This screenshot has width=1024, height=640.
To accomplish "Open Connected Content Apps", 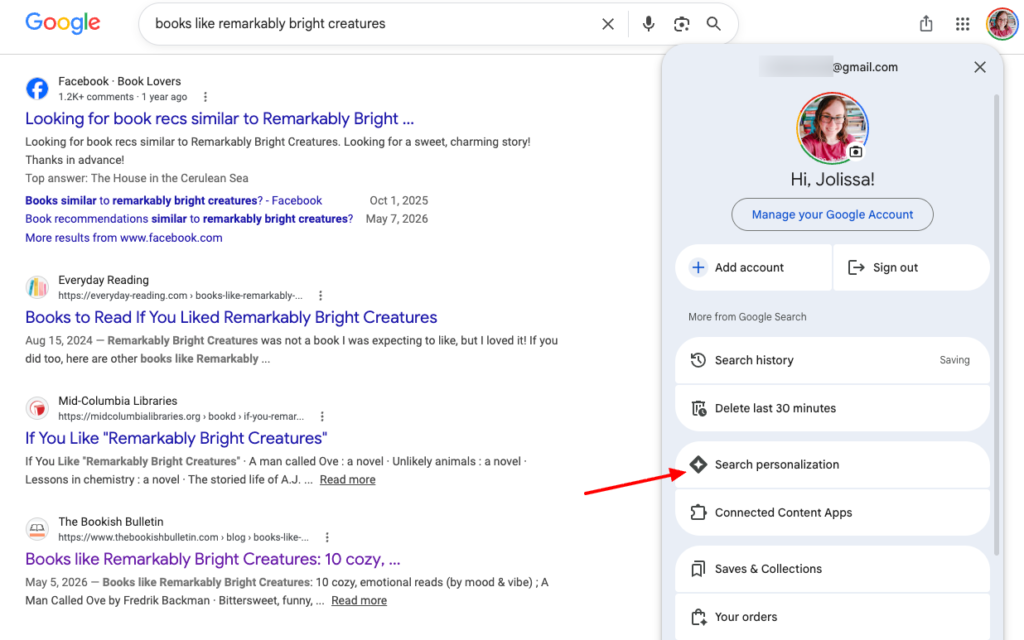I will coord(832,512).
